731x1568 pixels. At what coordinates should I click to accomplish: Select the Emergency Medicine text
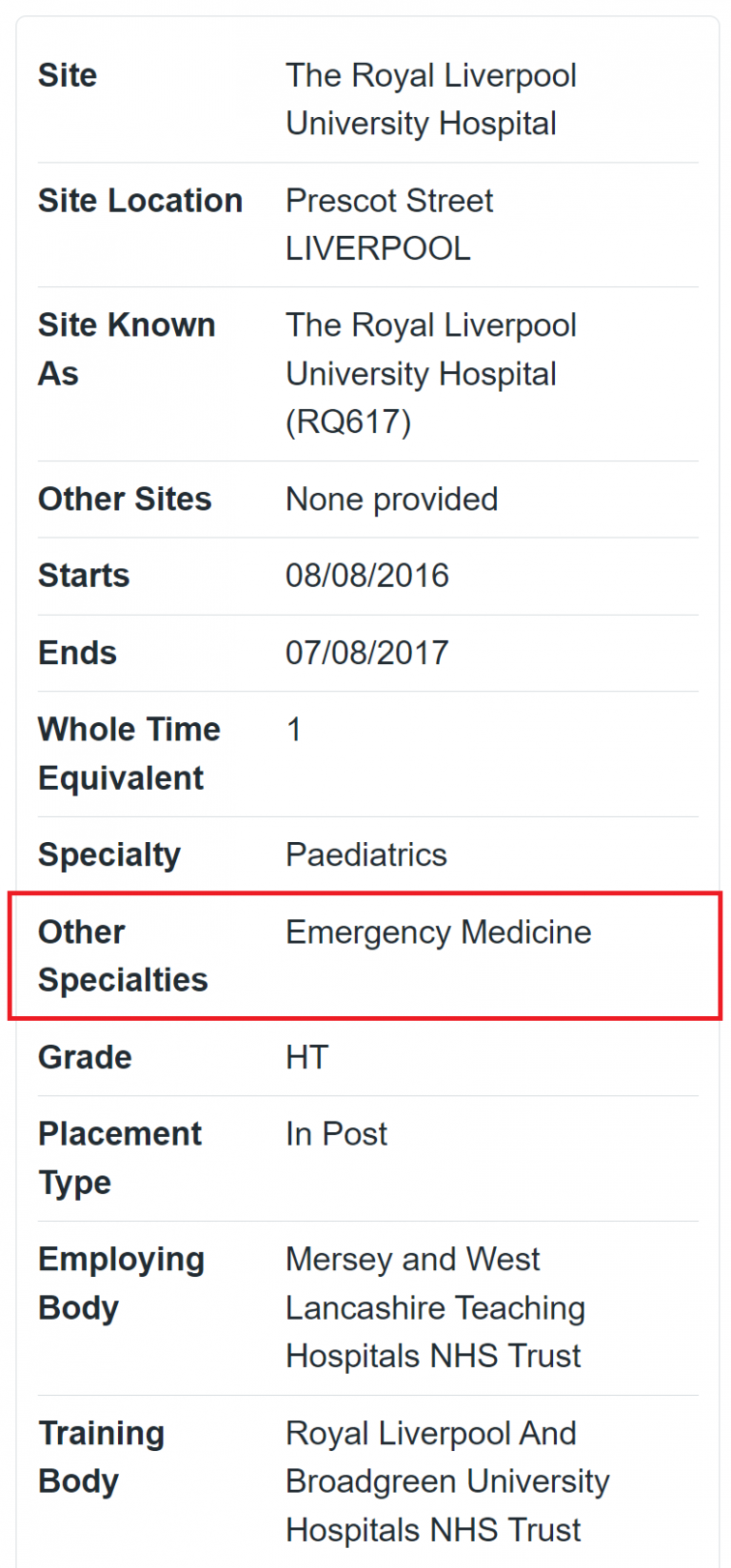point(438,931)
